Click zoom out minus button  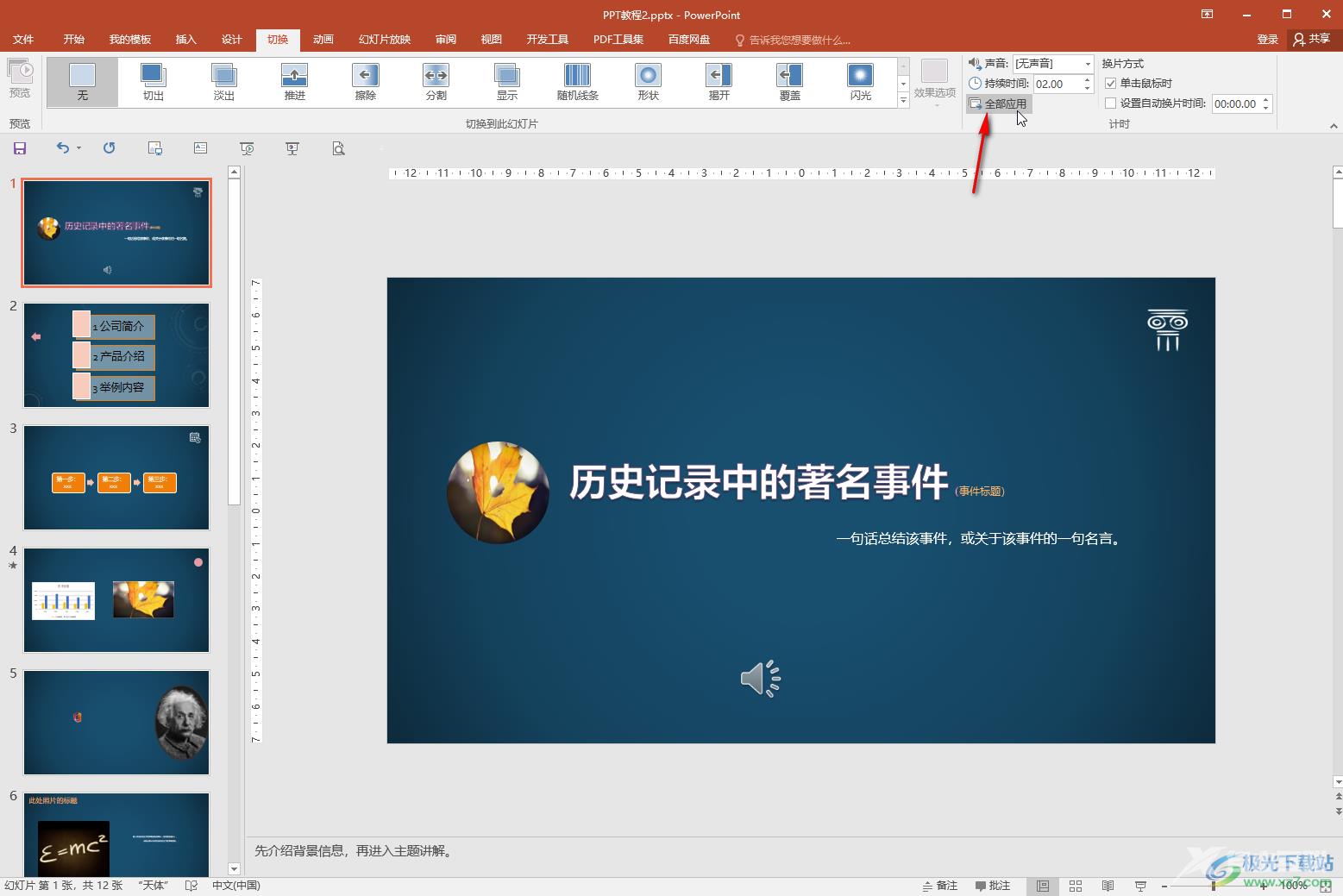[x=1164, y=886]
